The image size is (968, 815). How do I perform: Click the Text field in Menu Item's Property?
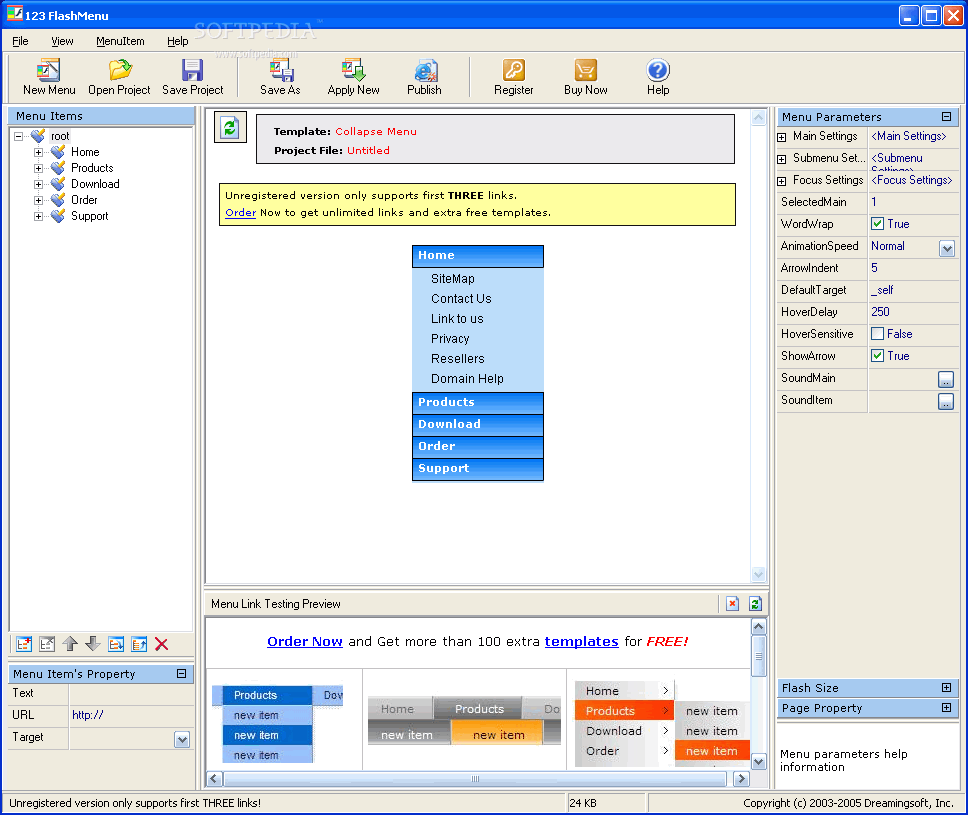click(131, 693)
